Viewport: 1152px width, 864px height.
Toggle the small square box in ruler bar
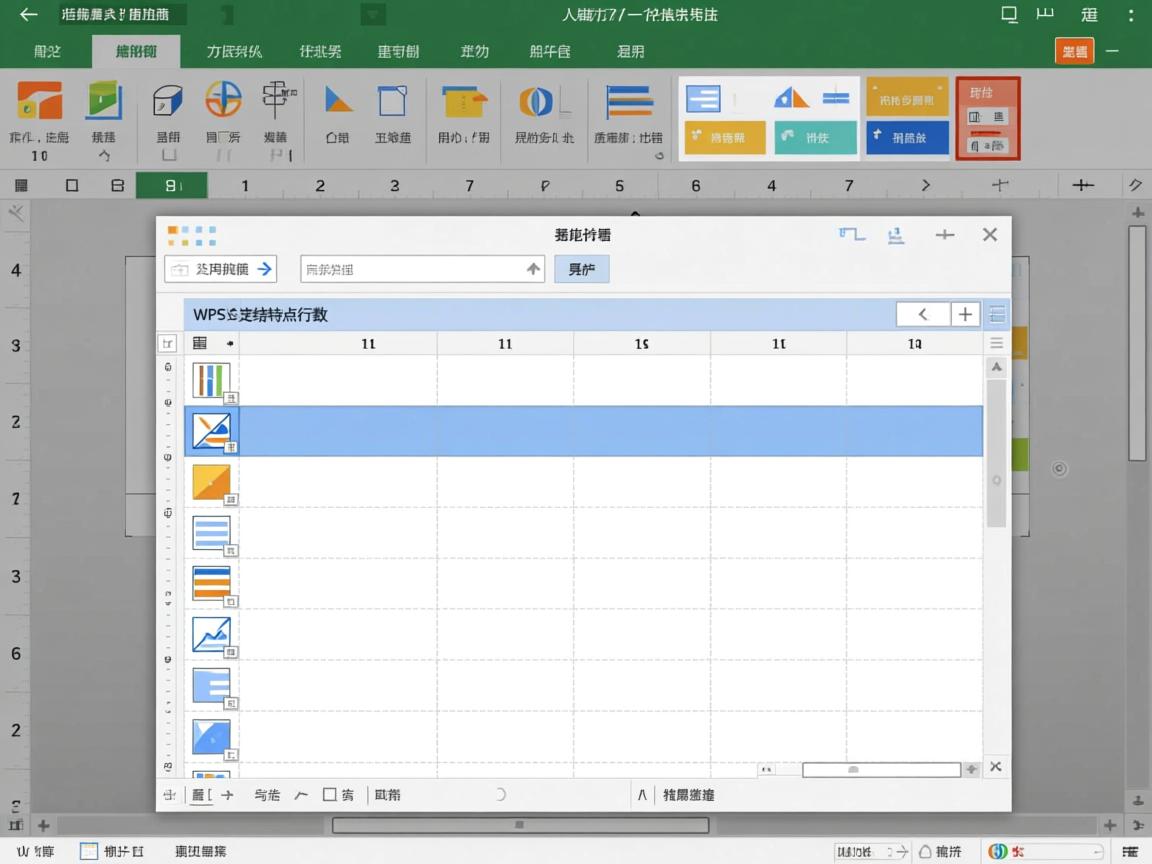72,185
